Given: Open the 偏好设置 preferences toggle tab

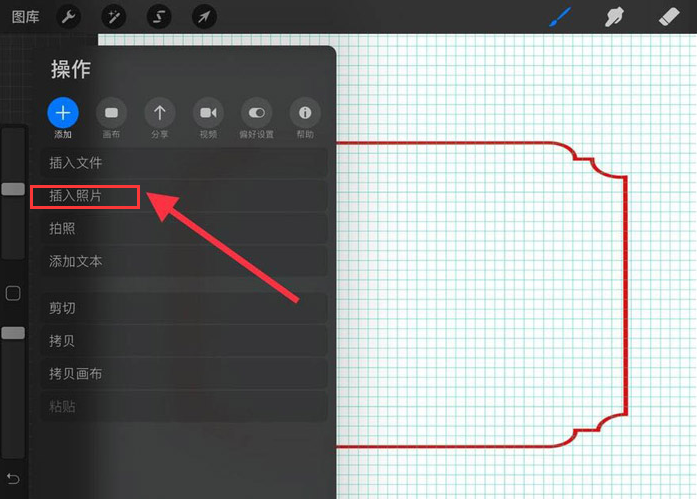Looking at the screenshot, I should click(x=256, y=118).
